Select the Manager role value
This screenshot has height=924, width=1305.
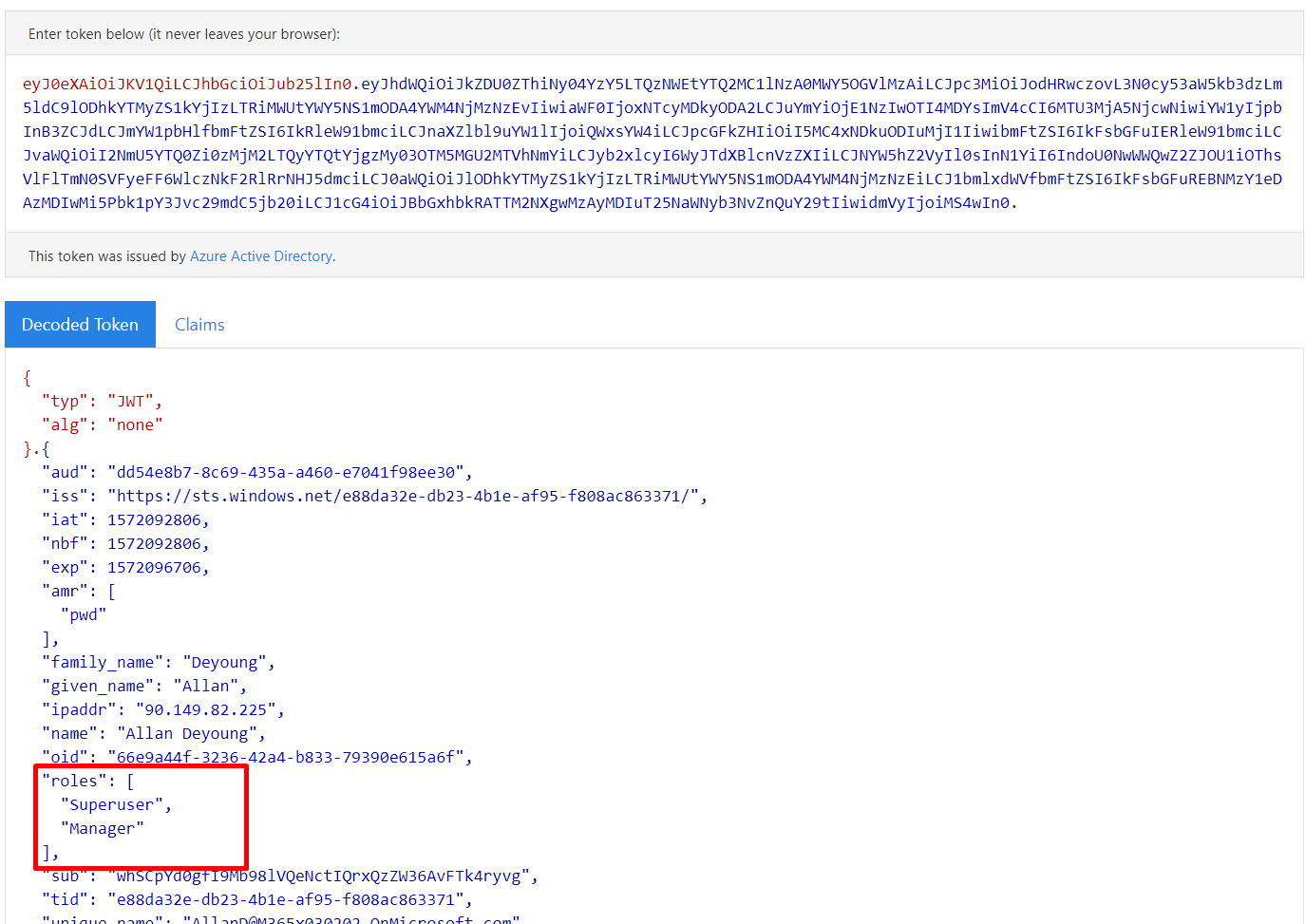[104, 827]
